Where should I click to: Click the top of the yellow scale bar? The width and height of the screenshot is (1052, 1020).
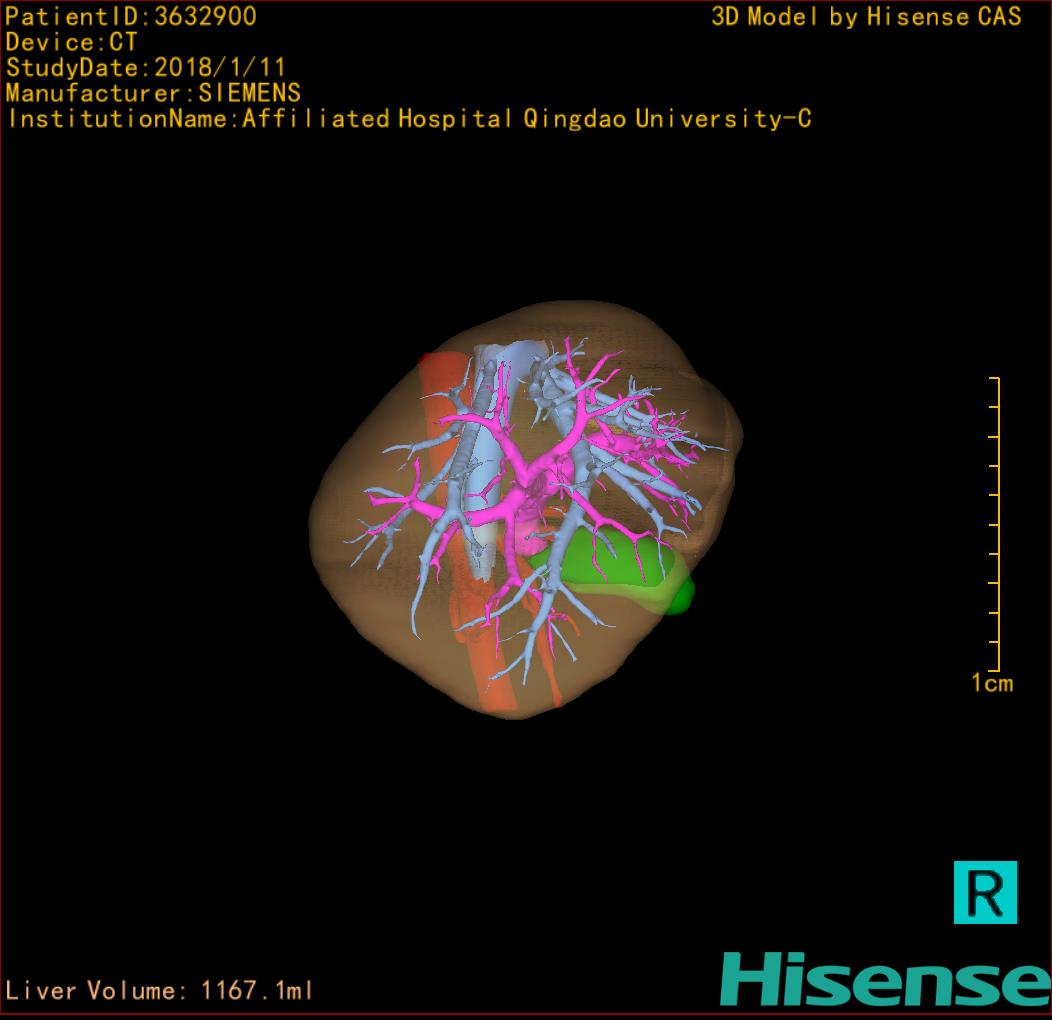994,380
